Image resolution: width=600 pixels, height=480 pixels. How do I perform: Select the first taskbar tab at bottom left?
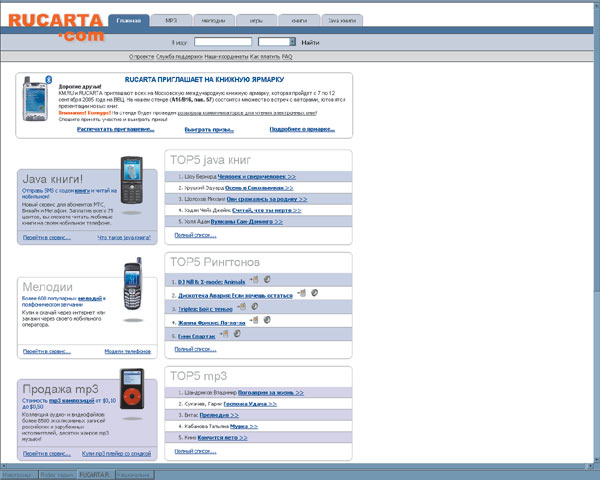click(x=19, y=475)
